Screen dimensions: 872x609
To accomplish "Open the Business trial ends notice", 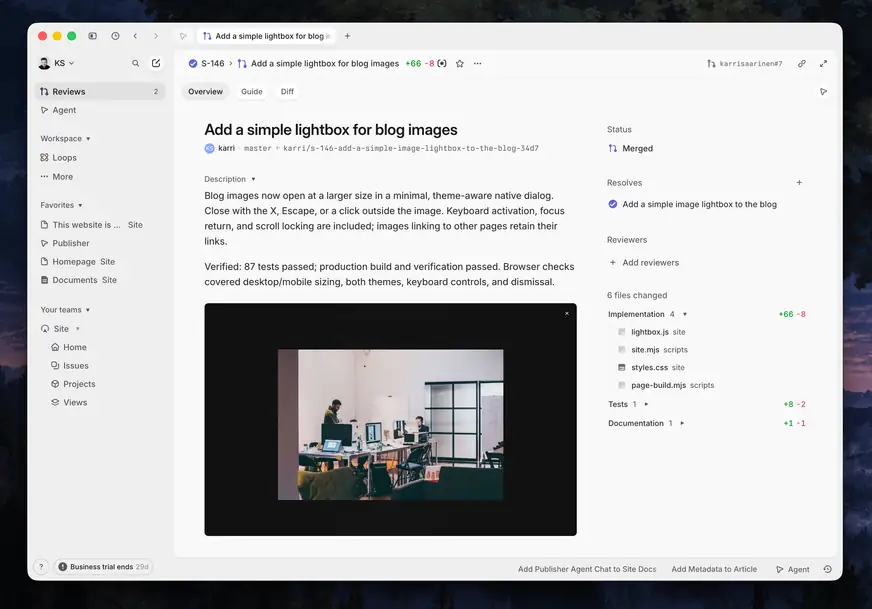I will coord(103,567).
